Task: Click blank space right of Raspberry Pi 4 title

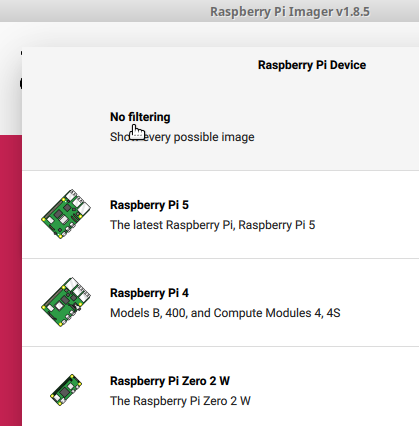Action: click(x=300, y=293)
